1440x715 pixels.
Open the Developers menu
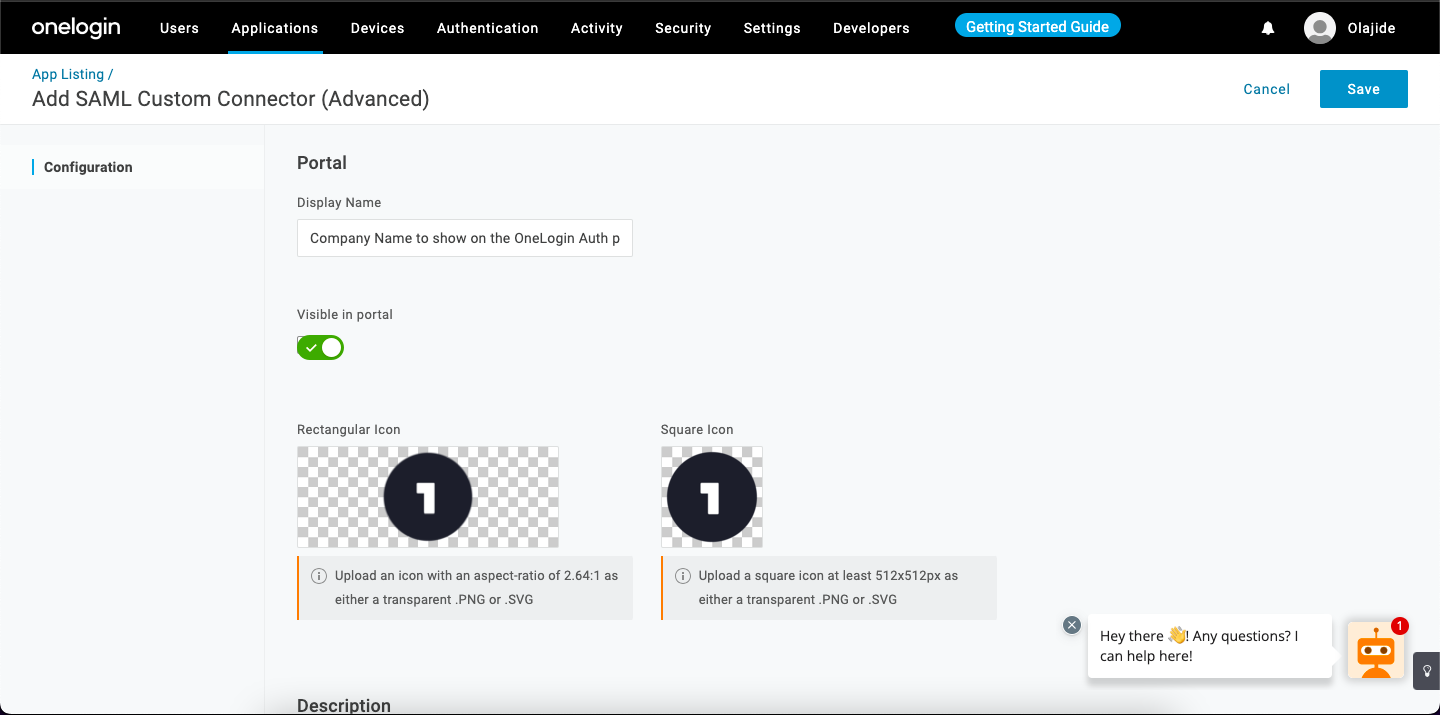(x=871, y=28)
